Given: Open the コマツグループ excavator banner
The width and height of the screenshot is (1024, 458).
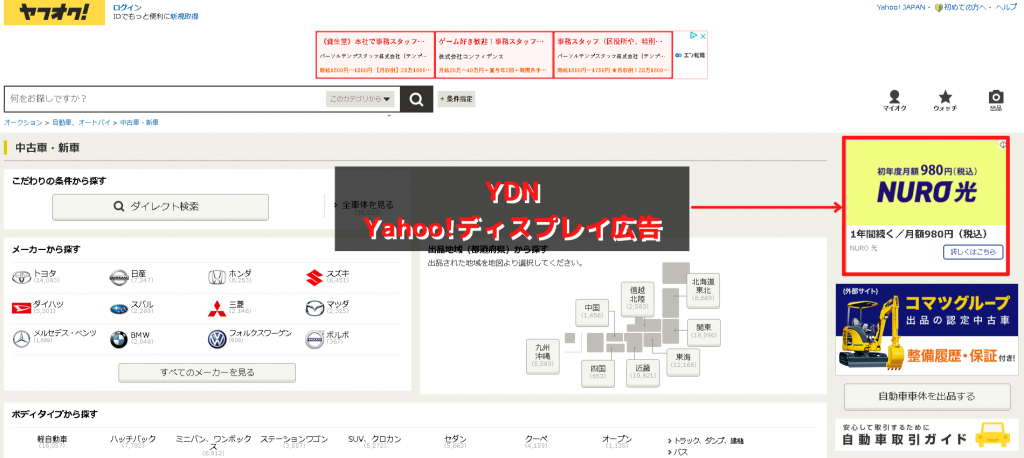Looking at the screenshot, I should tap(926, 329).
